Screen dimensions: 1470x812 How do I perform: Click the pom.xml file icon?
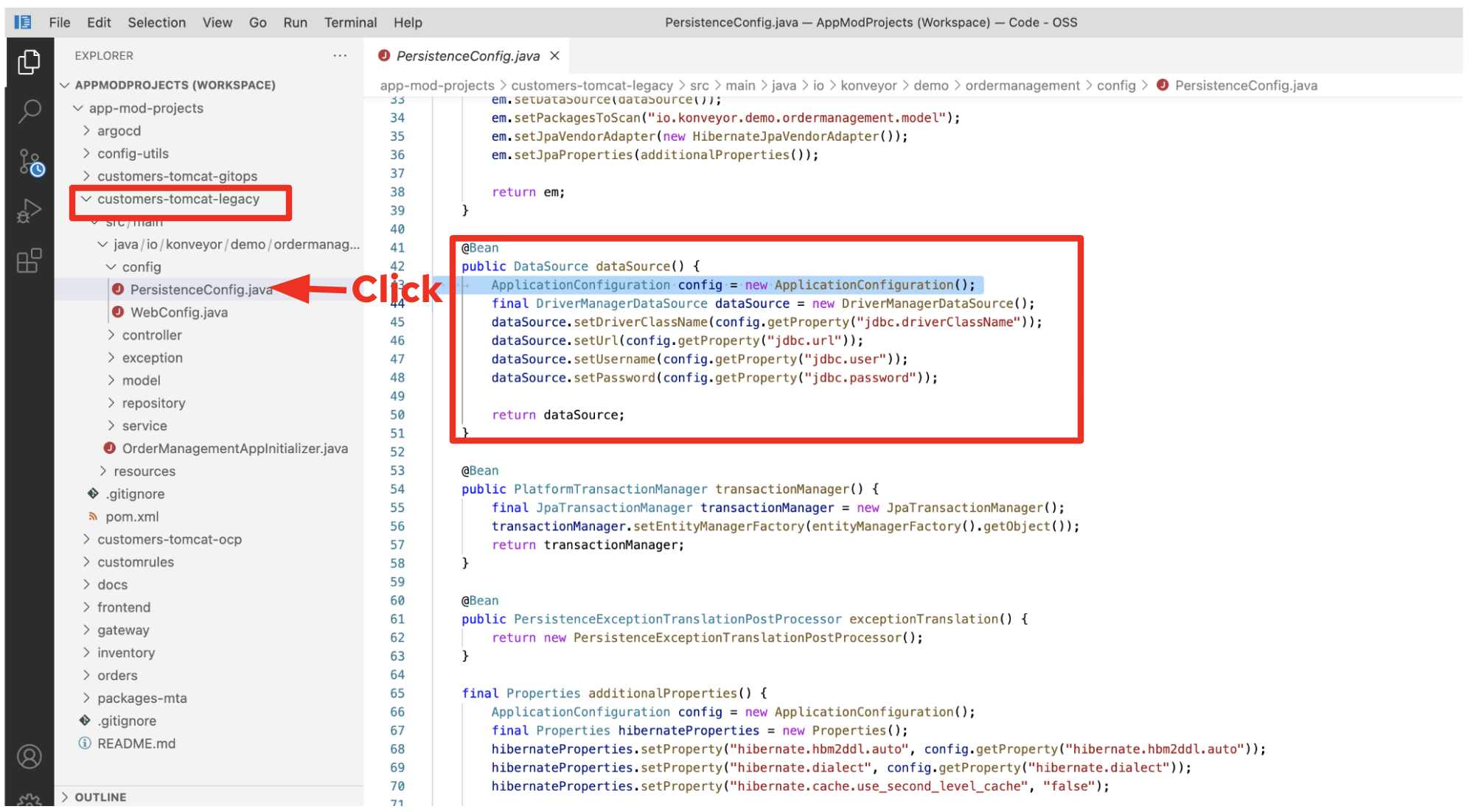coord(93,517)
